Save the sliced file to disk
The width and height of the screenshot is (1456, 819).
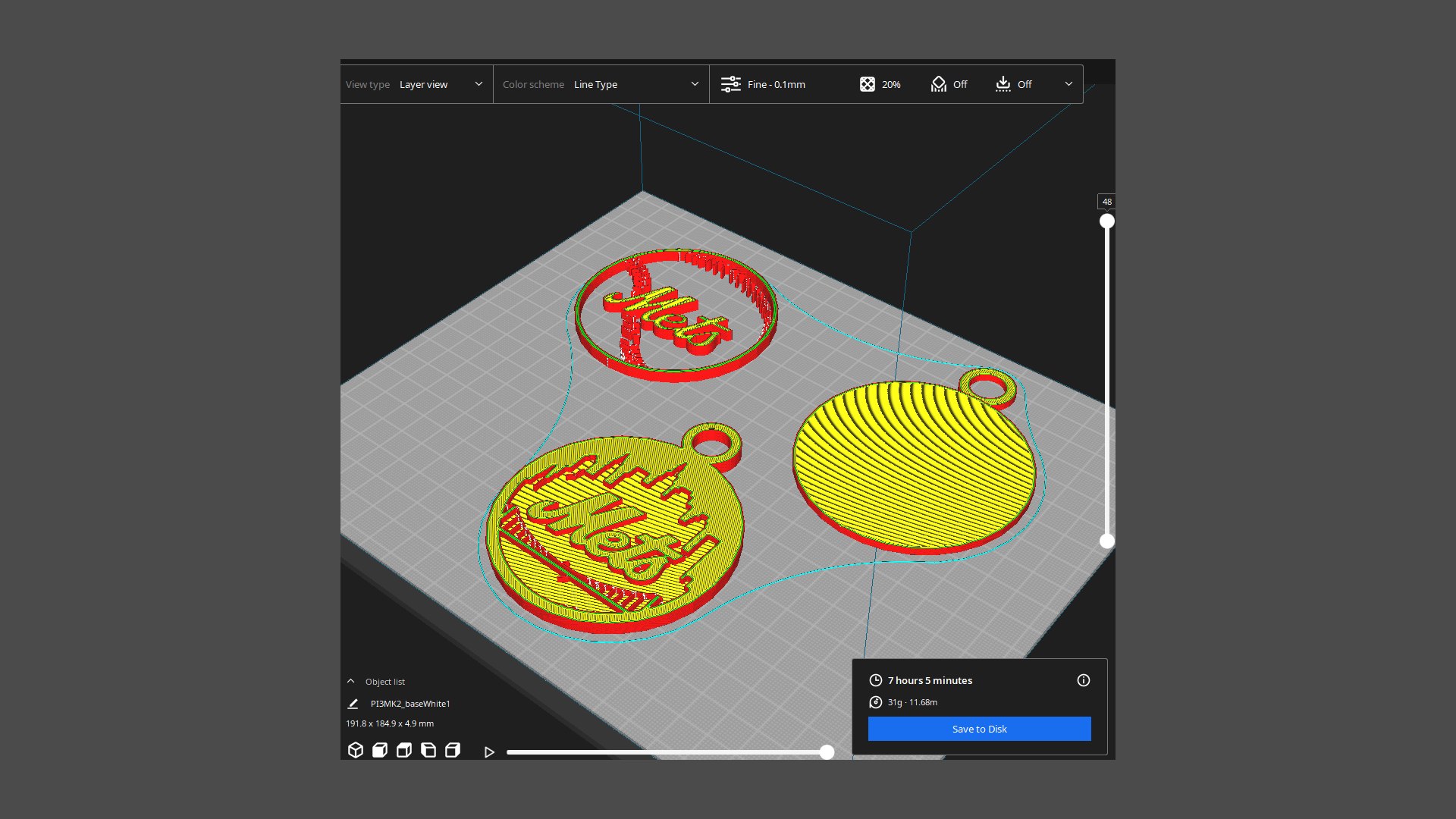coord(980,729)
